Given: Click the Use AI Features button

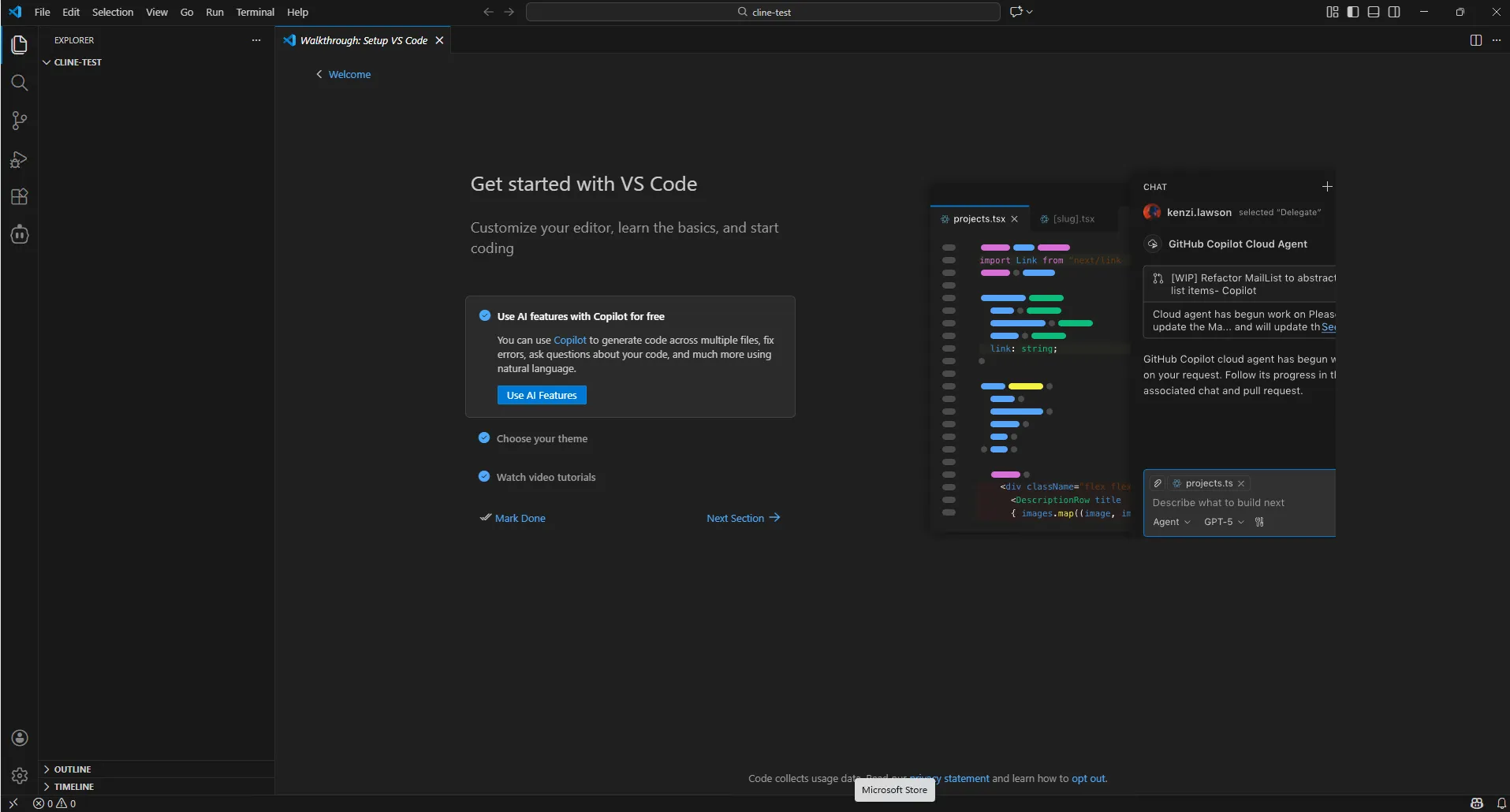Looking at the screenshot, I should click(x=542, y=395).
